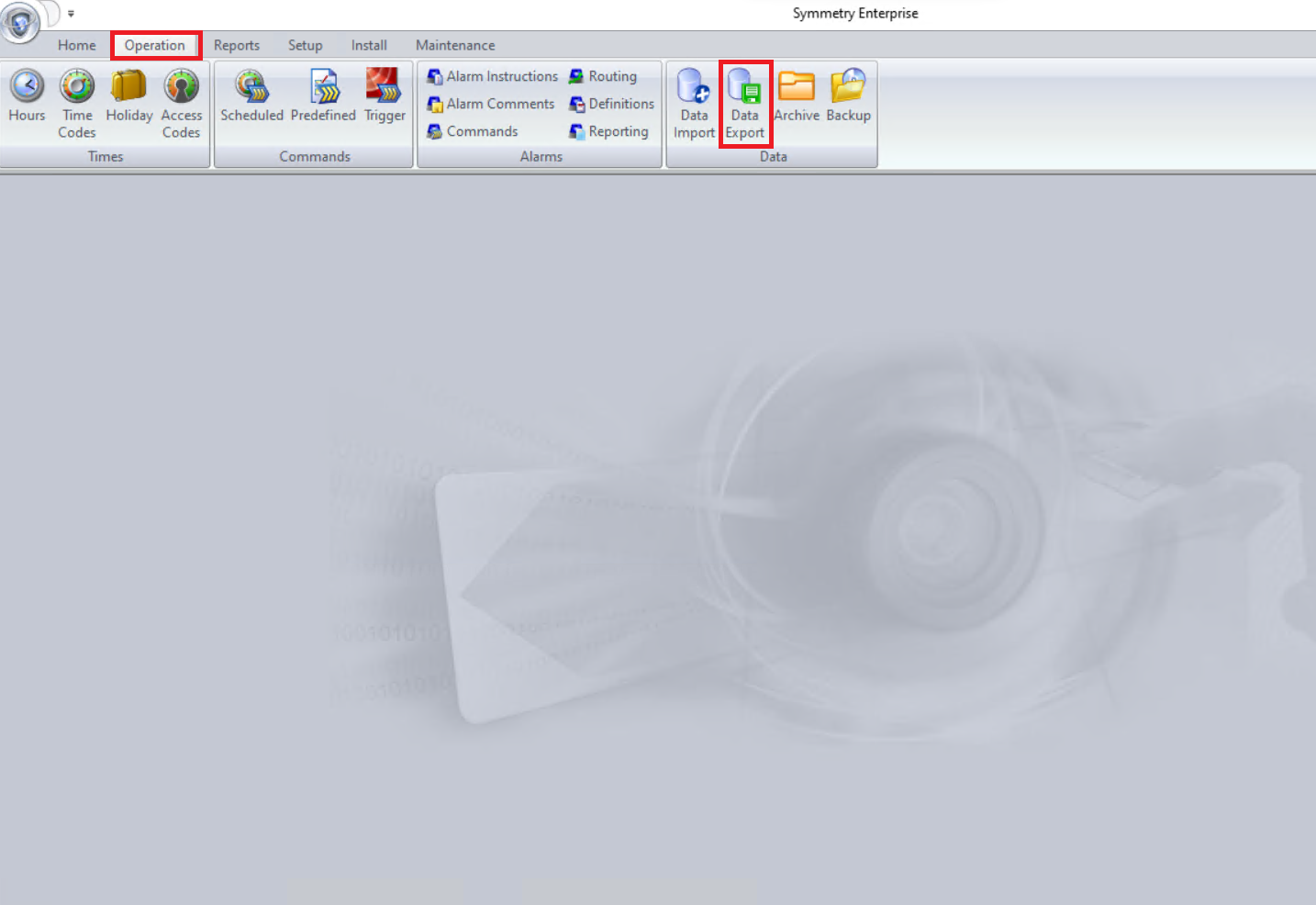Open alarm Reporting
This screenshot has width=1316, height=905.
(x=608, y=131)
